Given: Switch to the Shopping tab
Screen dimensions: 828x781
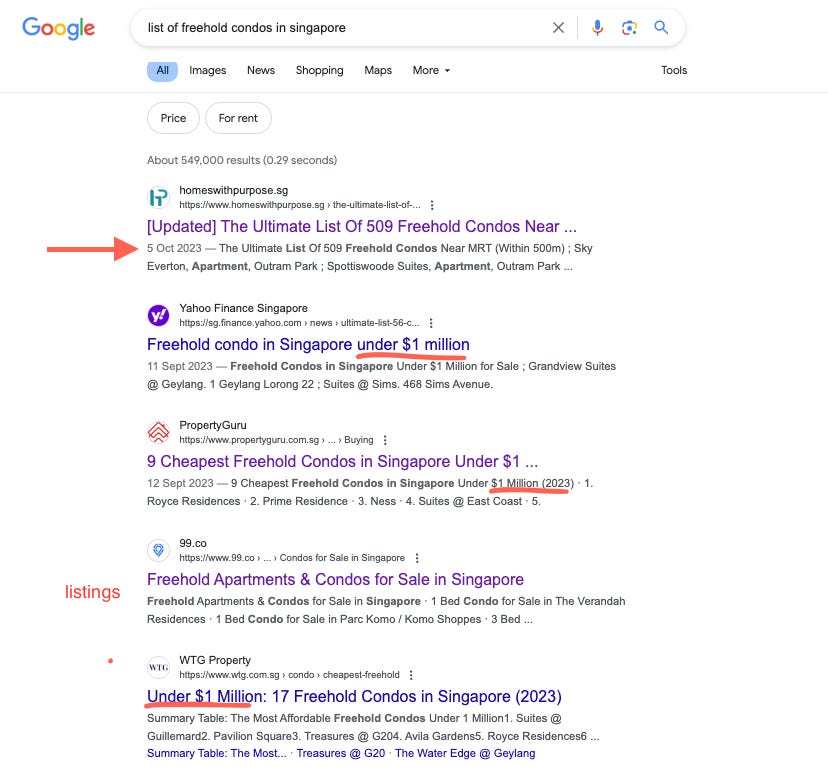Looking at the screenshot, I should pos(319,70).
